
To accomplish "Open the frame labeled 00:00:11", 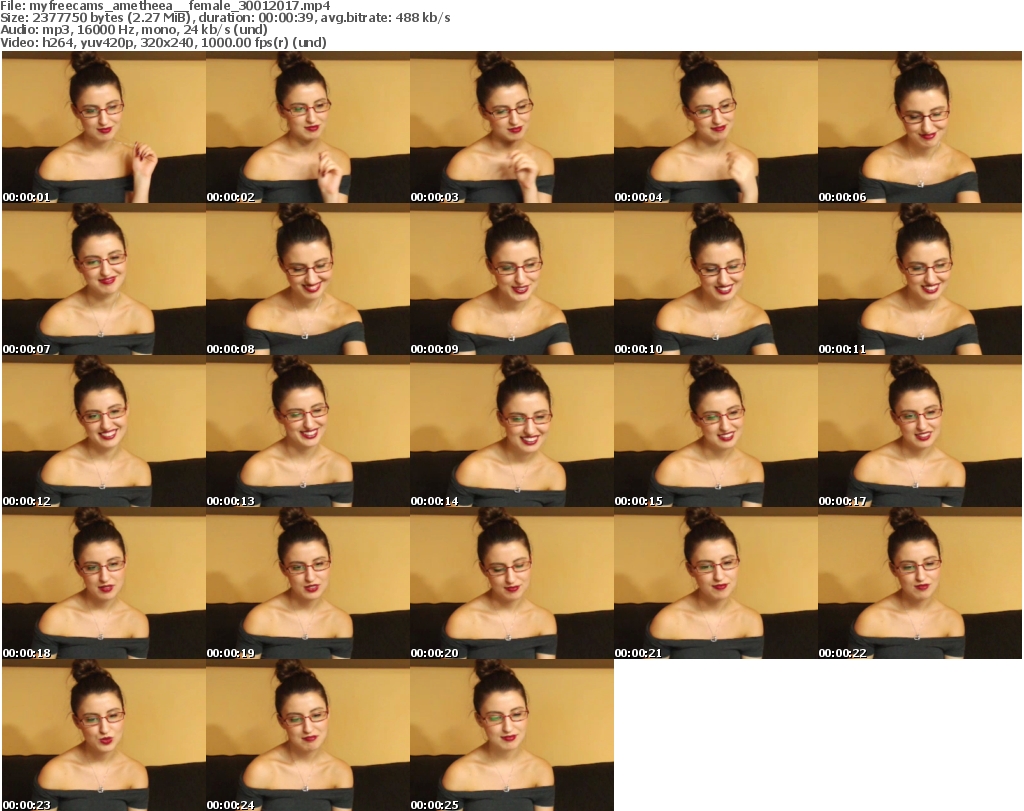I will tap(920, 279).
